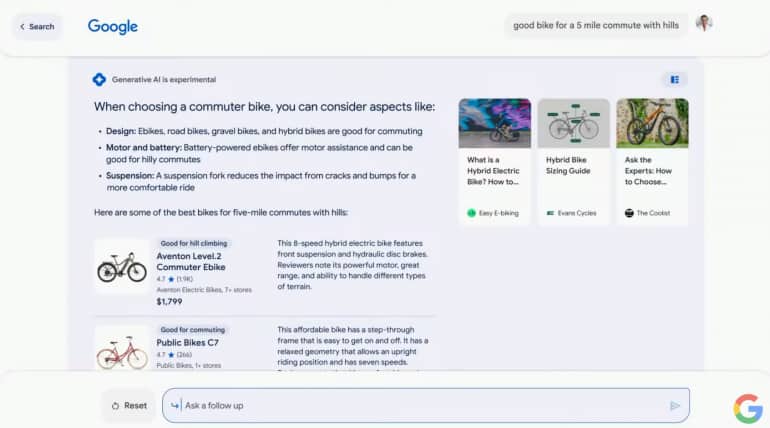Open the Hybrid Bike Sizing Guide thumbnail
This screenshot has height=428, width=770.
[574, 123]
